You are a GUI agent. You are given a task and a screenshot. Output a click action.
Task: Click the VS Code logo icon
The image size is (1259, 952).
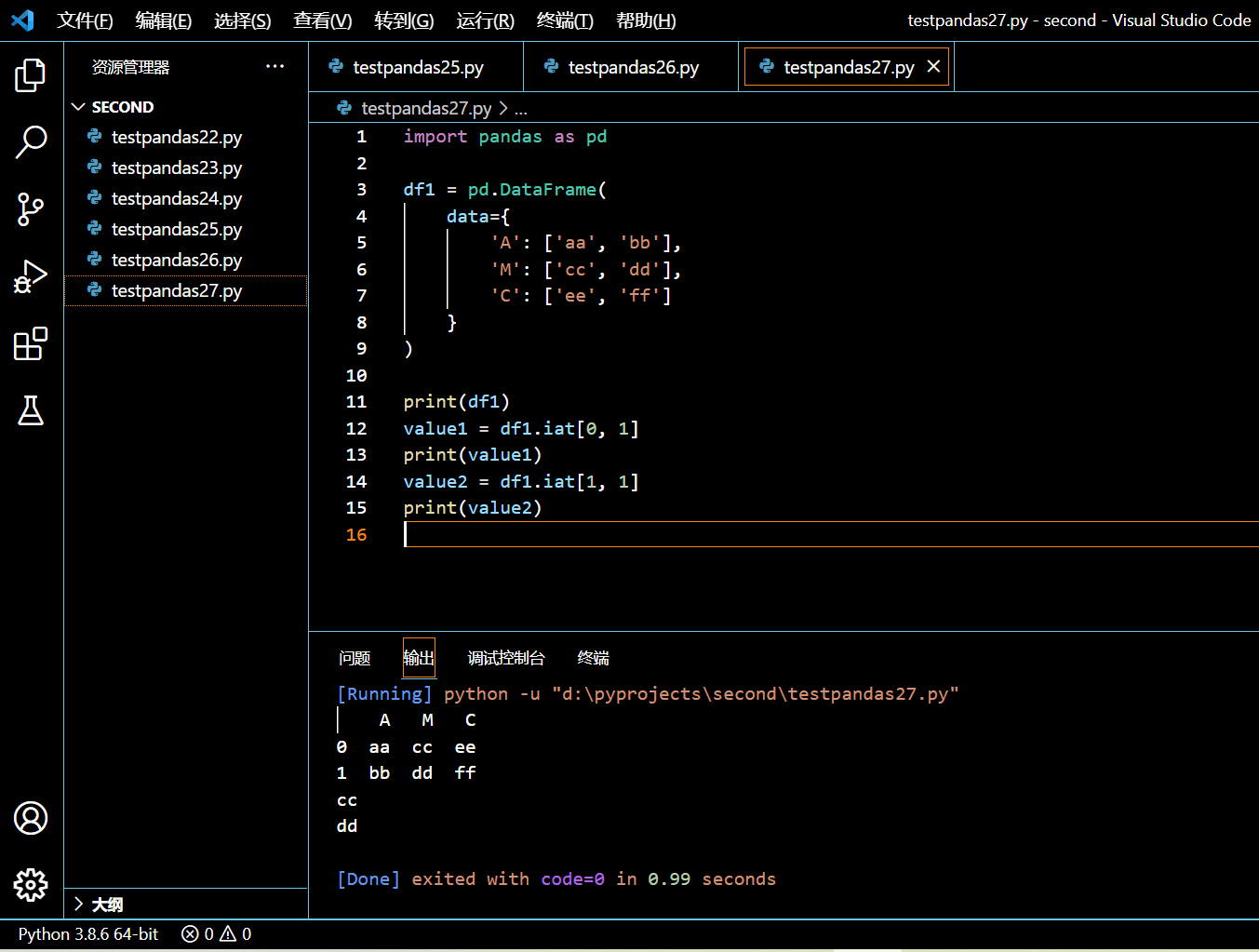point(22,20)
